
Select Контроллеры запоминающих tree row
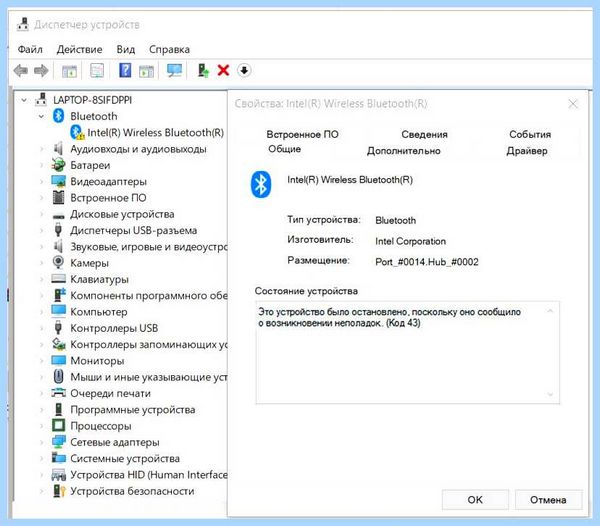pyautogui.click(x=148, y=344)
